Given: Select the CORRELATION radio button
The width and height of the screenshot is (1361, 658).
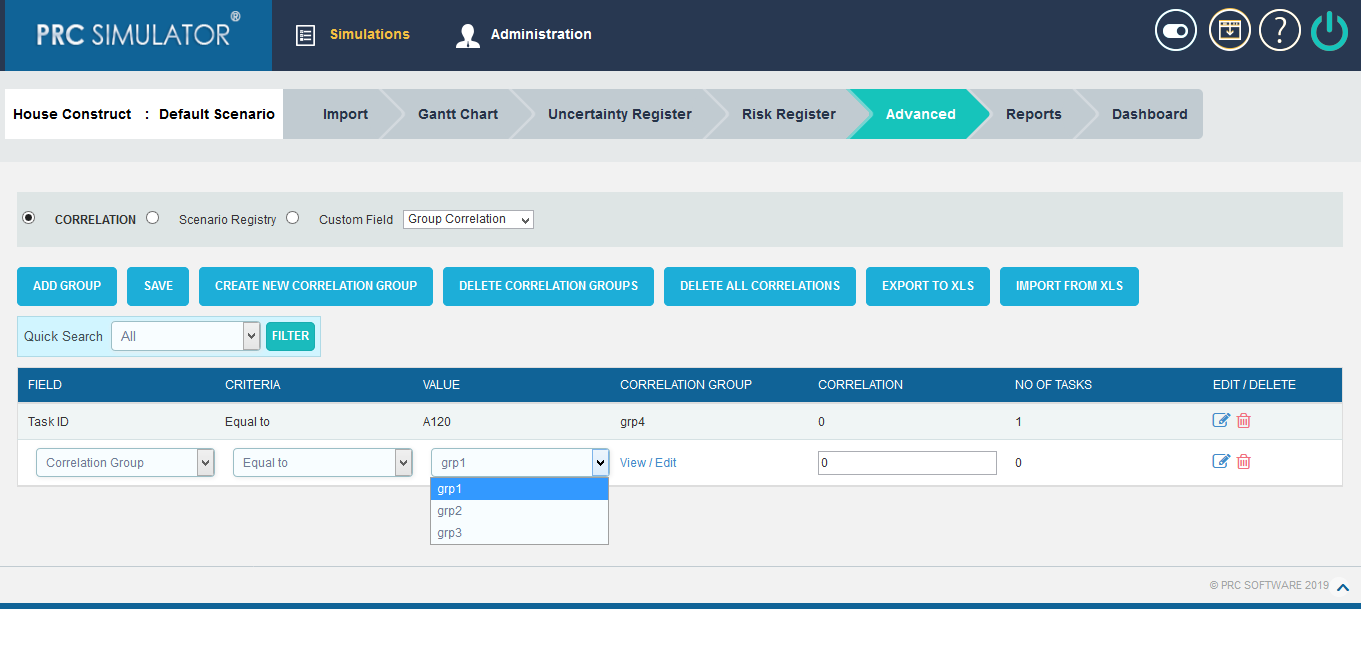Looking at the screenshot, I should click(28, 217).
